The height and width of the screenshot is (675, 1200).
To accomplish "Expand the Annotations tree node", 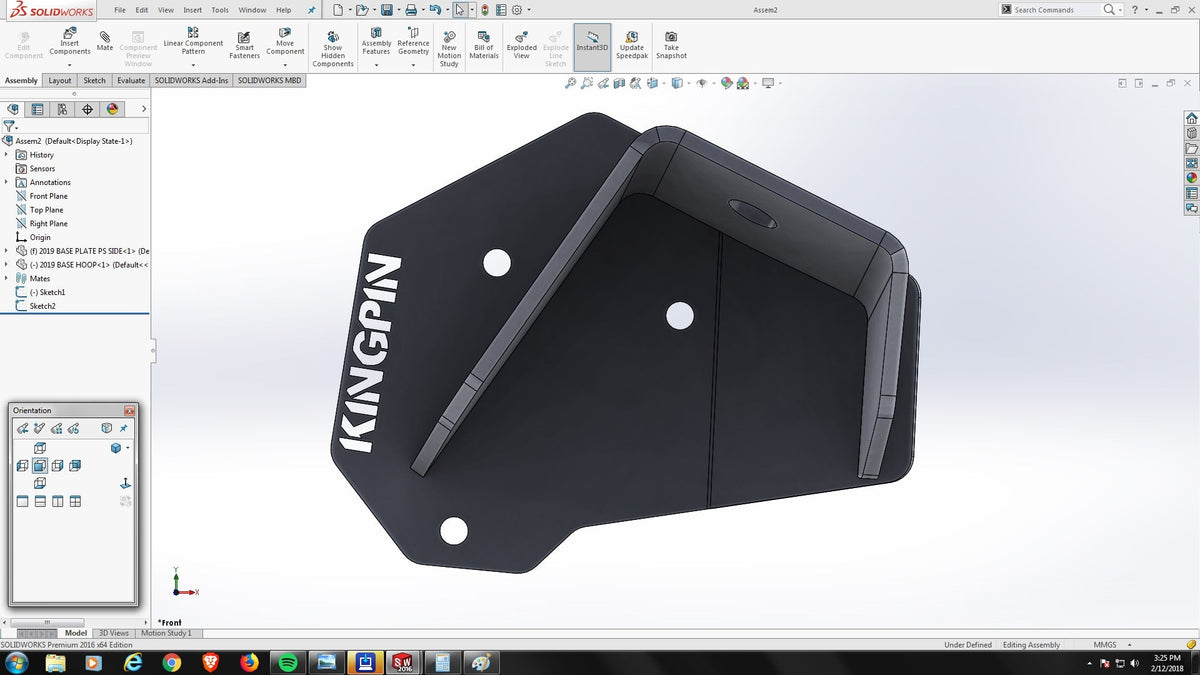I will point(7,182).
